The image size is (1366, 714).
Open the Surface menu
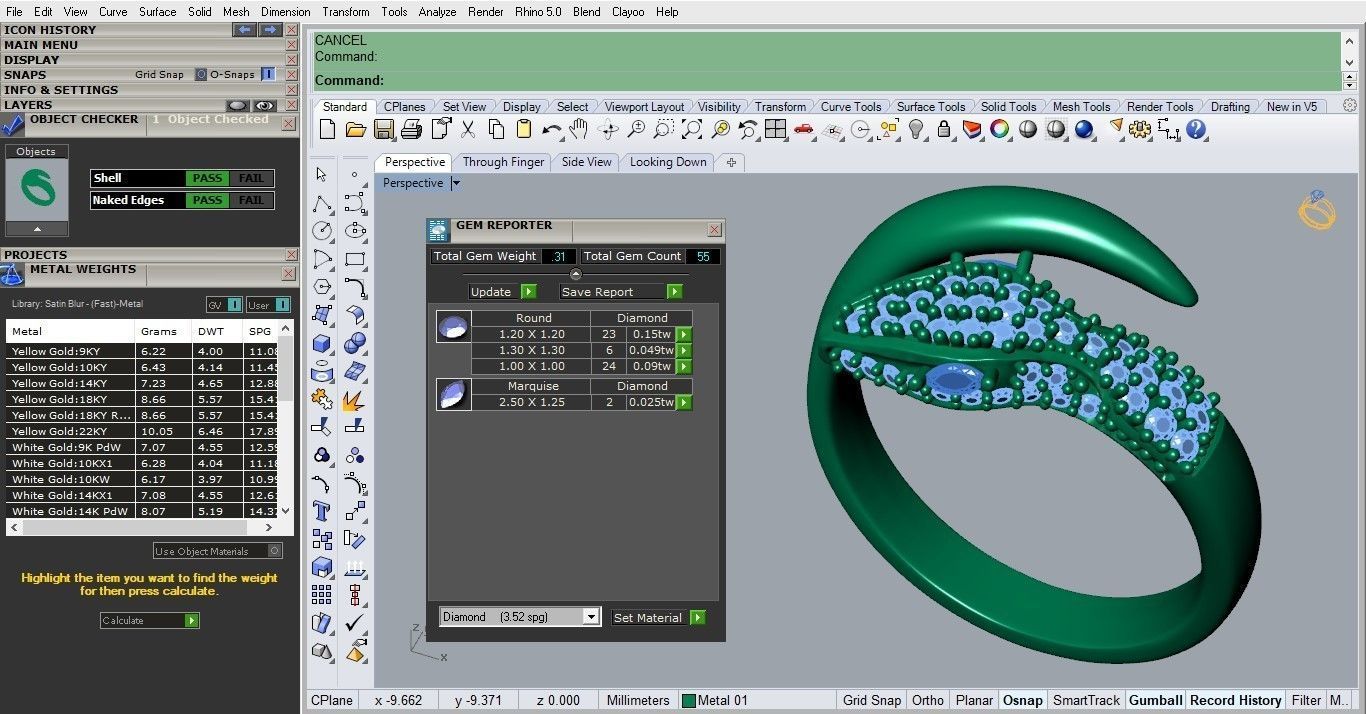coord(158,12)
